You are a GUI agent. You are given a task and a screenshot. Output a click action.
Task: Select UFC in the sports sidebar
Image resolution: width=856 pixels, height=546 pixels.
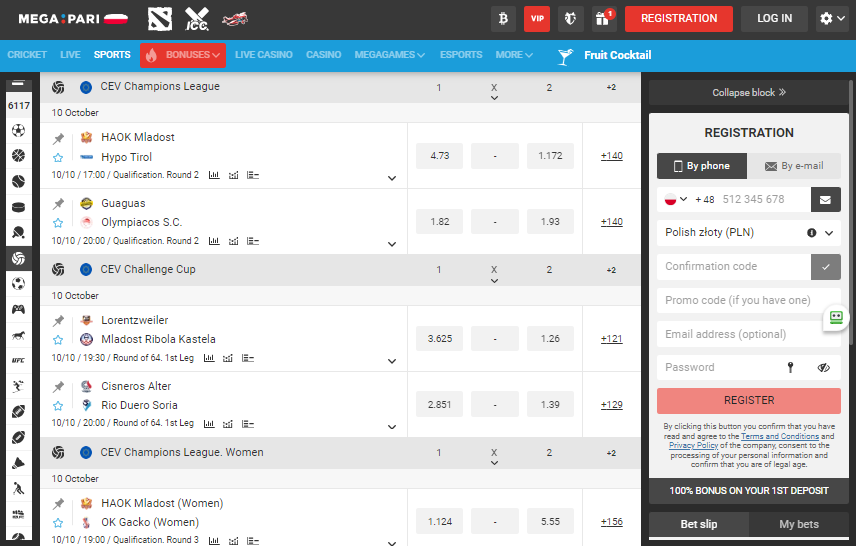19,360
